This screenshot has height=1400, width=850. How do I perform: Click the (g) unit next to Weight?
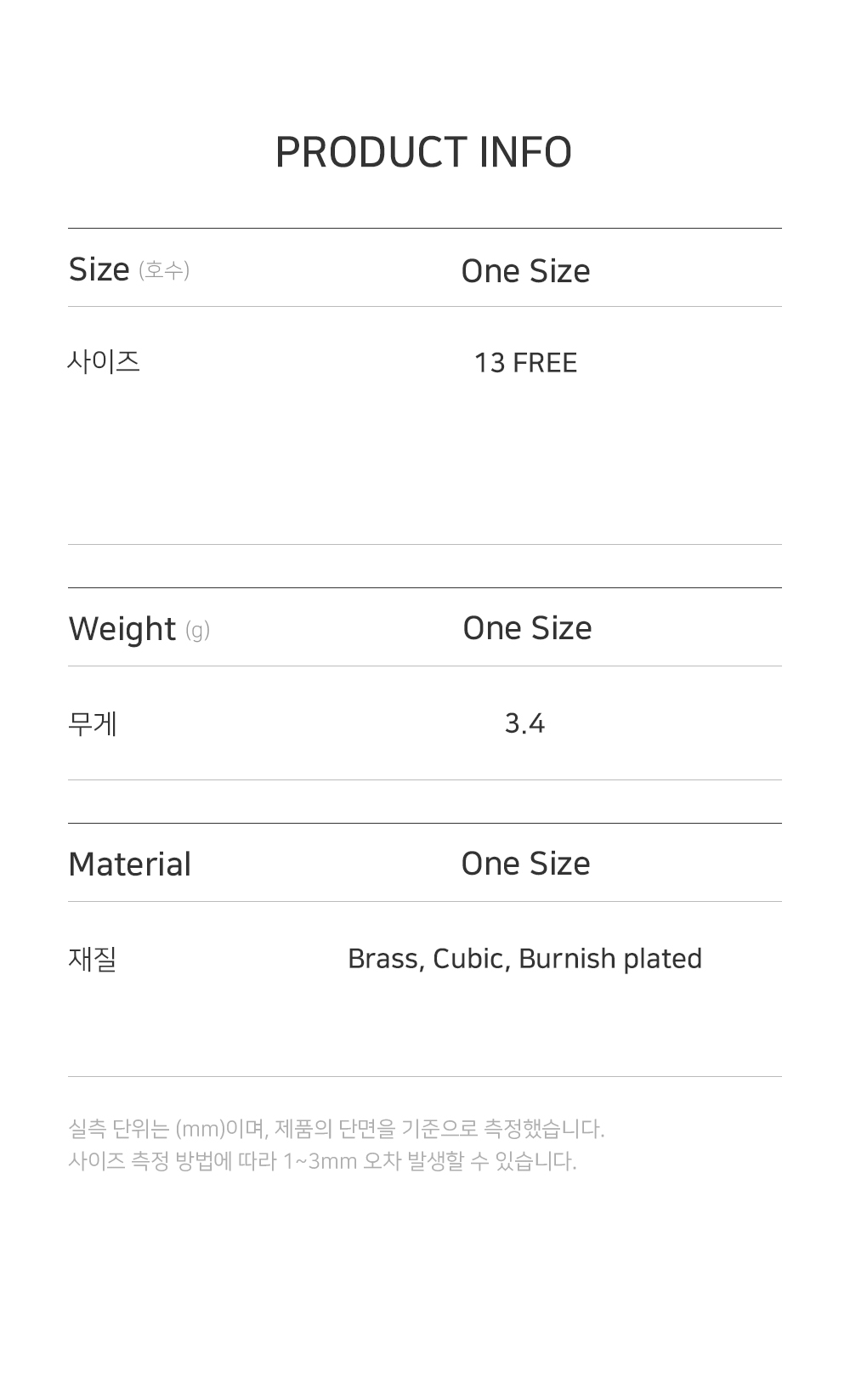197,631
